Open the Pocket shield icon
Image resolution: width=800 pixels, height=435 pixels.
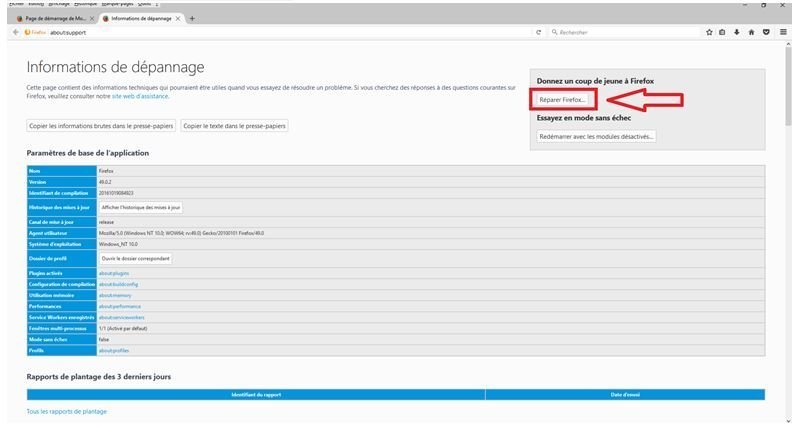pyautogui.click(x=767, y=32)
